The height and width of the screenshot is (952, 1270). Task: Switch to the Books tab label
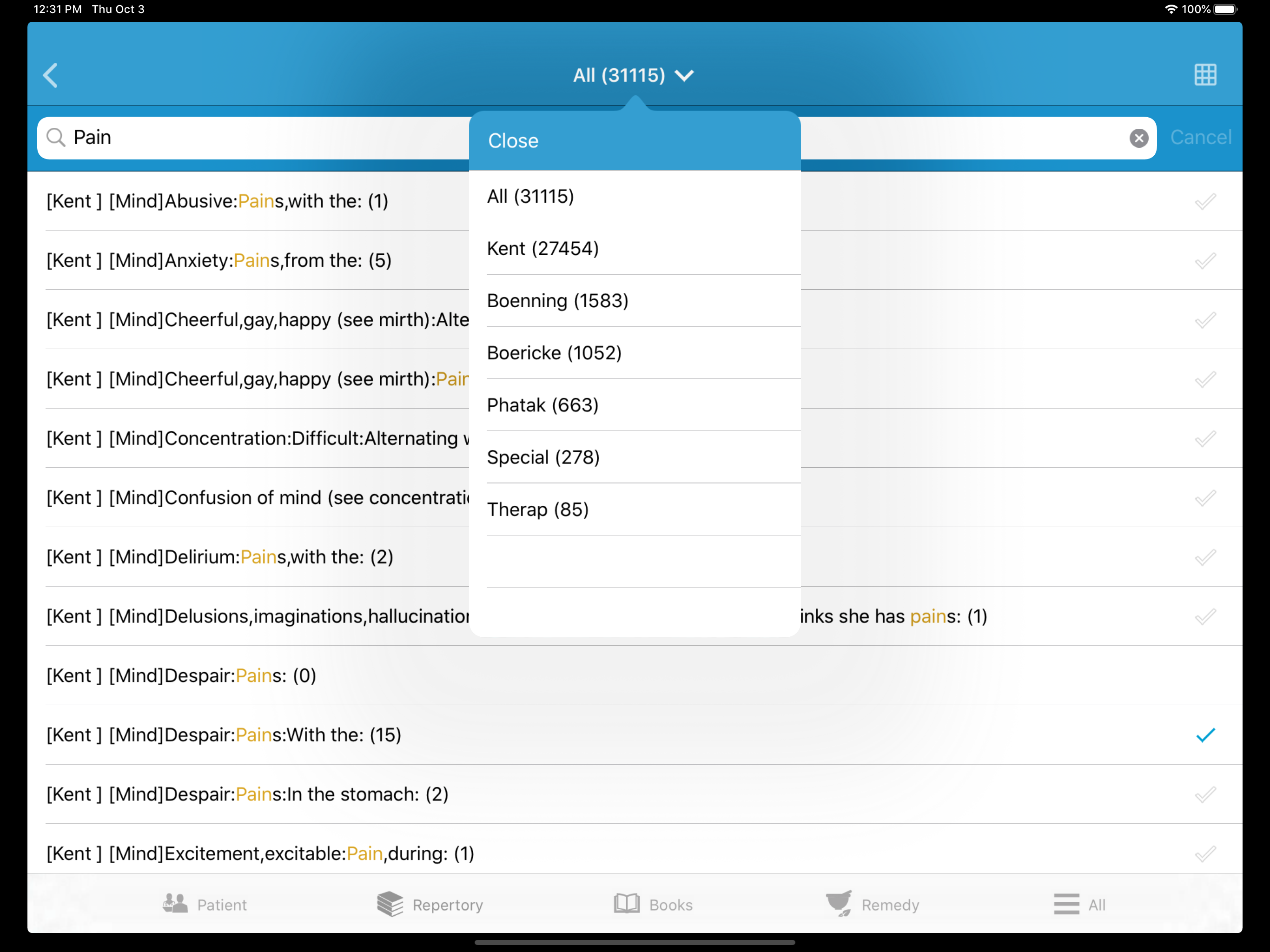click(671, 905)
